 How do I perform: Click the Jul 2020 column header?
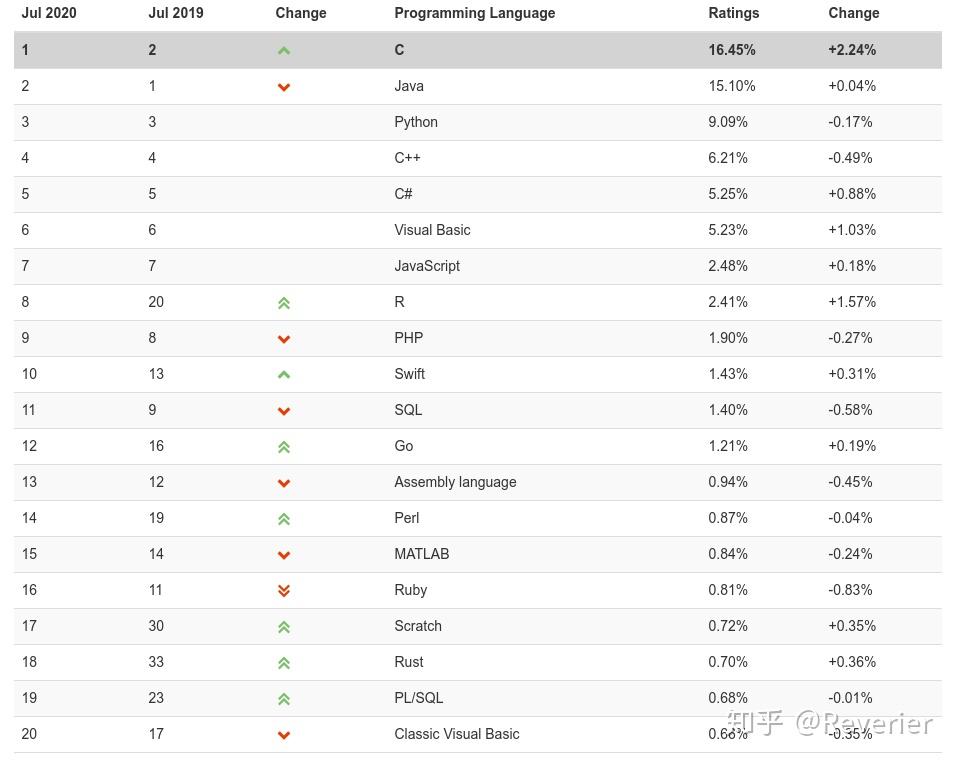coord(49,13)
